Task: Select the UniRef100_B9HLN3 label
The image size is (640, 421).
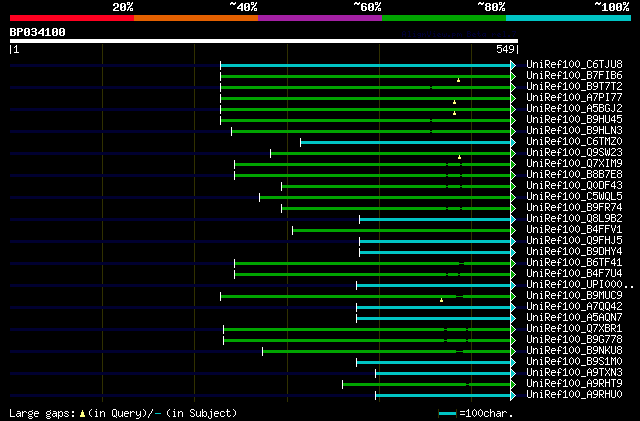Action: 574,131
